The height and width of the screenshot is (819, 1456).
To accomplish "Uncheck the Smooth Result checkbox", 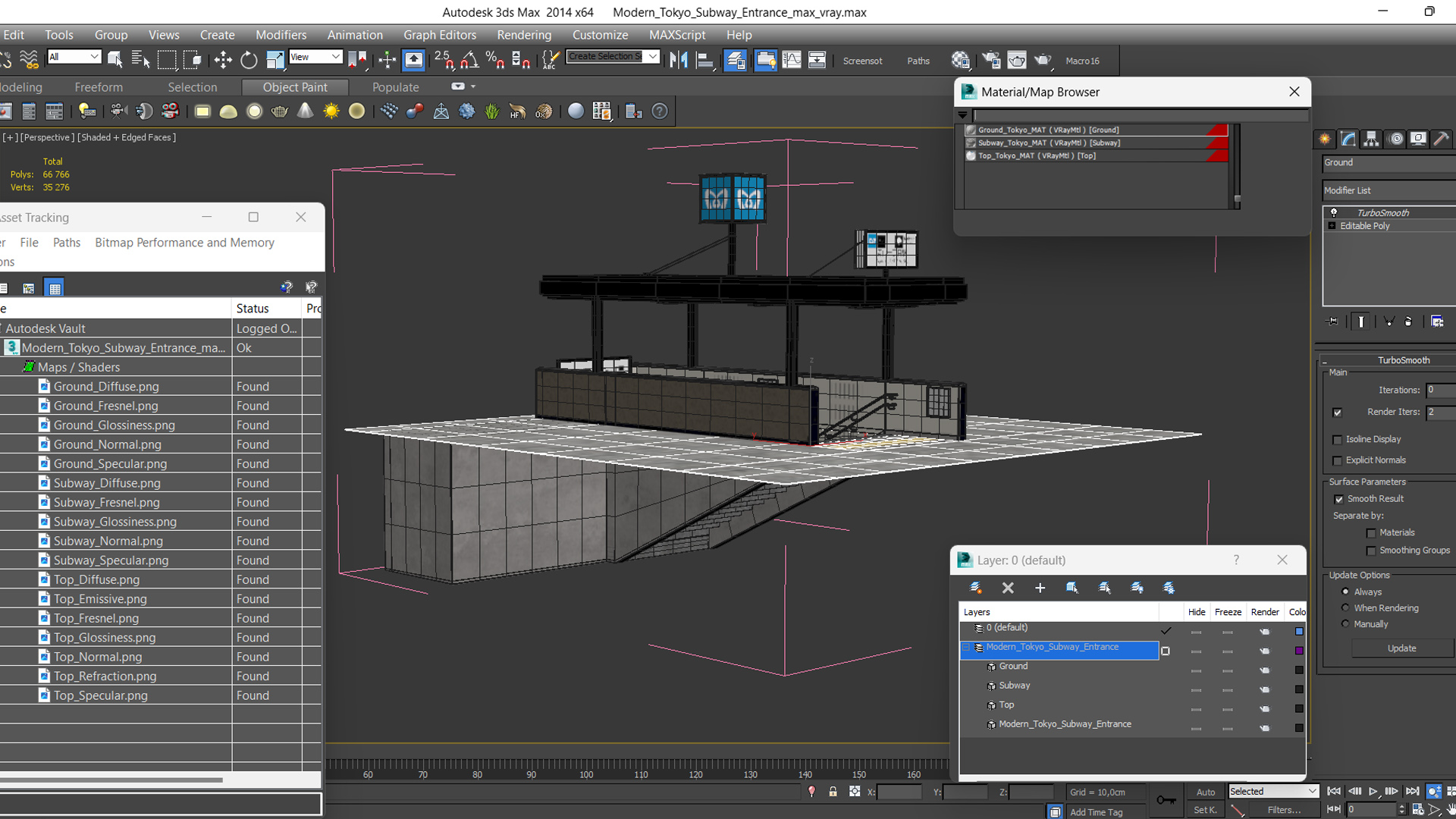I will coord(1339,499).
